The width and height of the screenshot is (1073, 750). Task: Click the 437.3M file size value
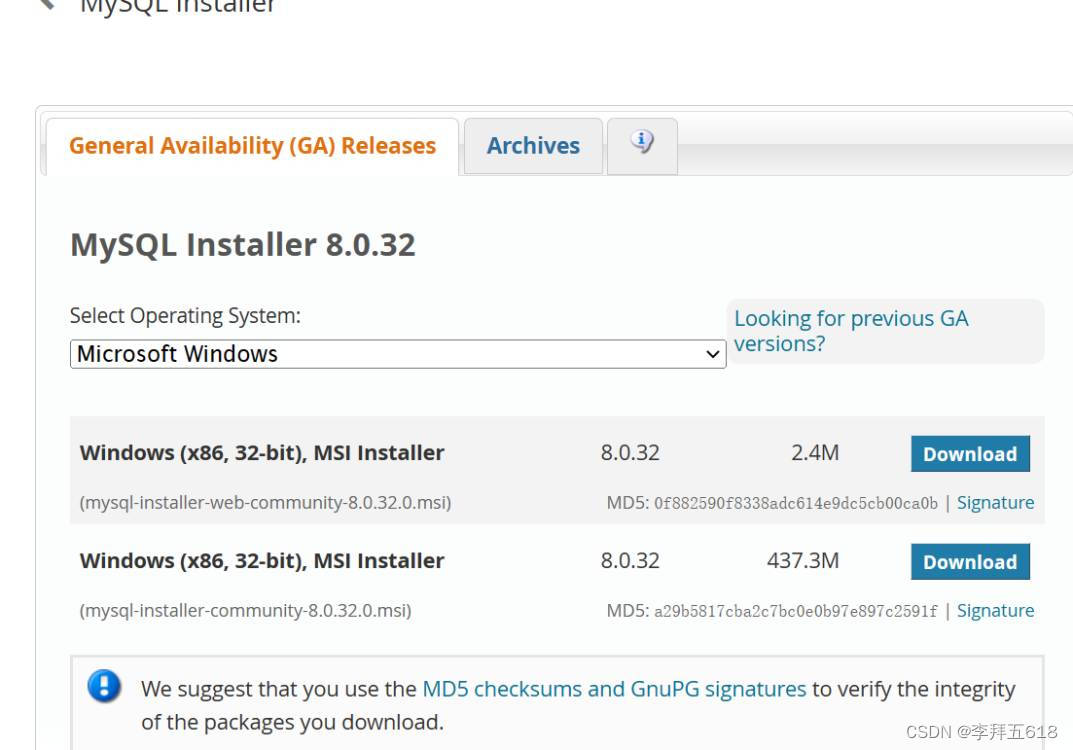pyautogui.click(x=803, y=560)
